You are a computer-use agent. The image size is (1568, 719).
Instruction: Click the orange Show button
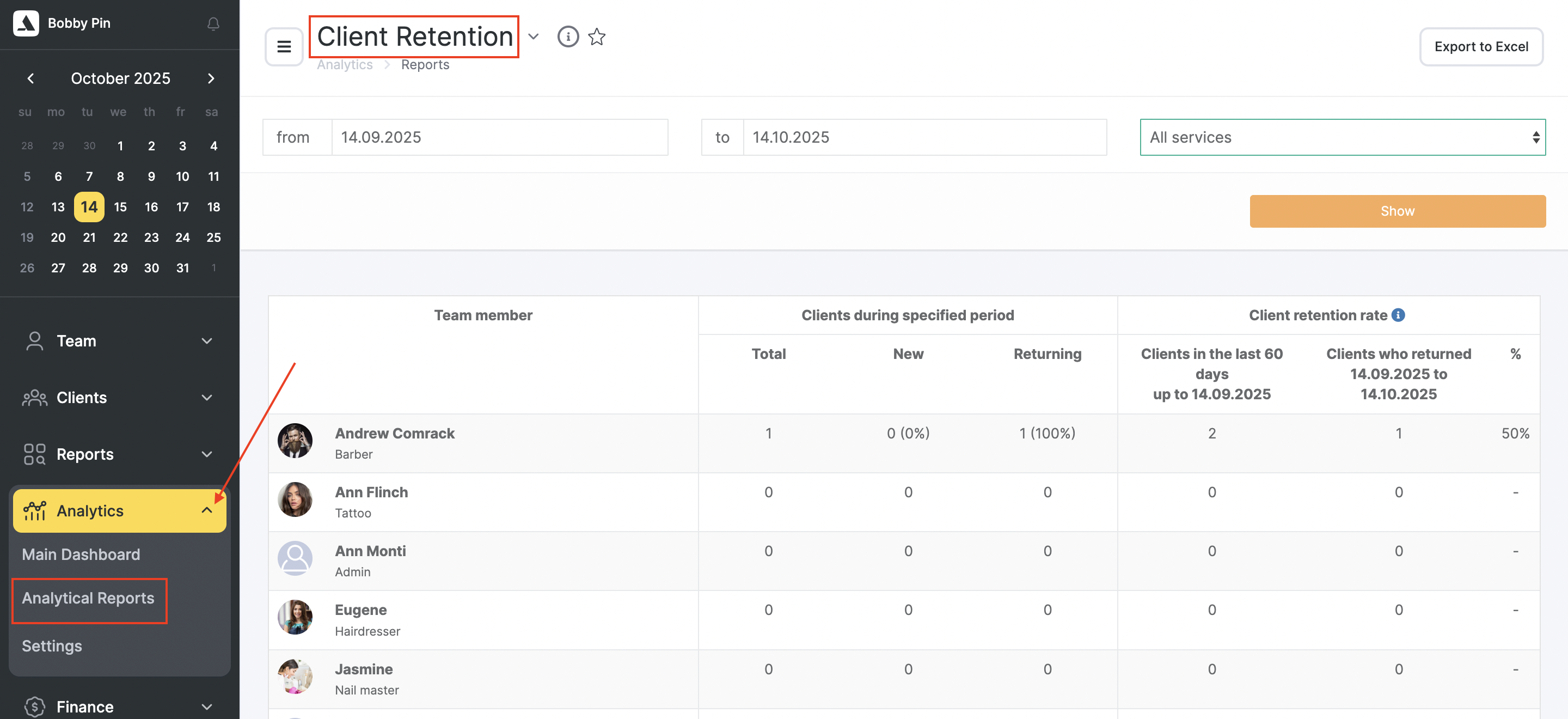(1397, 211)
